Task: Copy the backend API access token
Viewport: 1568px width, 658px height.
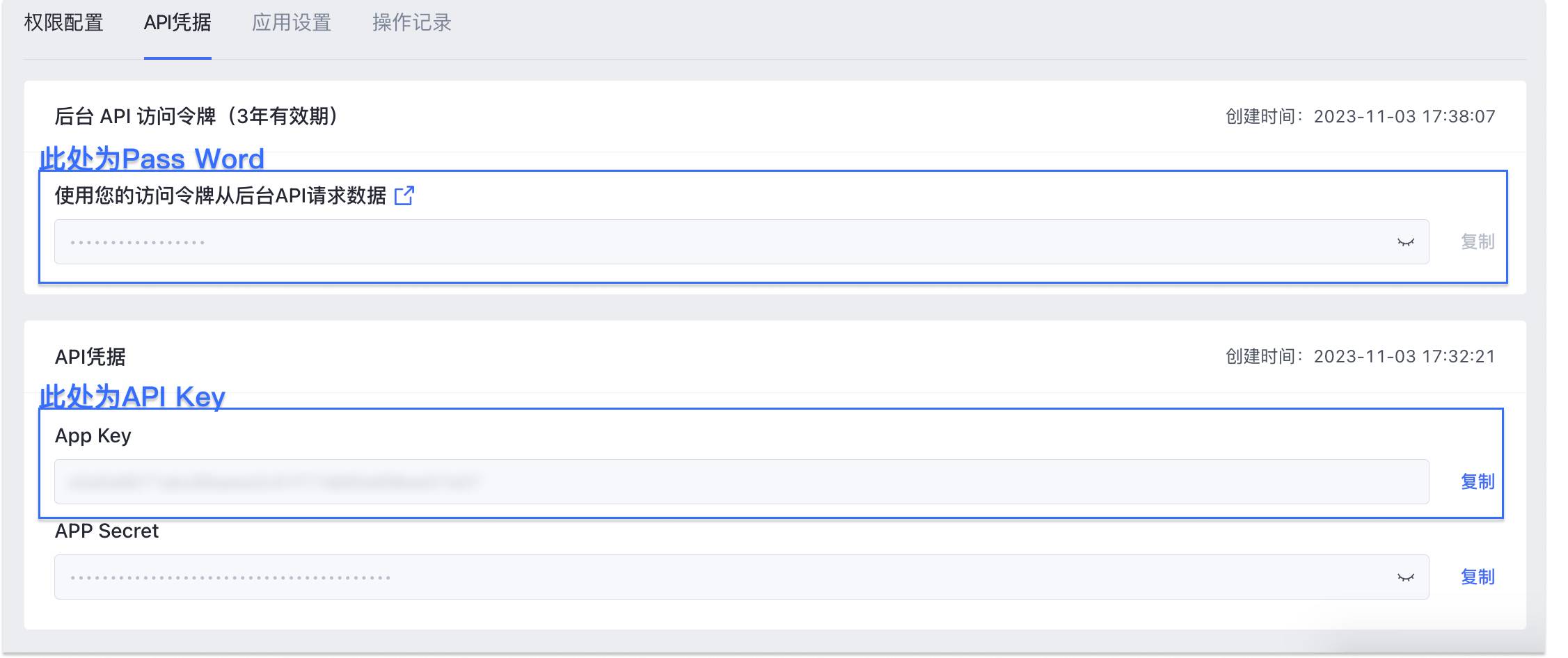Action: (1478, 242)
